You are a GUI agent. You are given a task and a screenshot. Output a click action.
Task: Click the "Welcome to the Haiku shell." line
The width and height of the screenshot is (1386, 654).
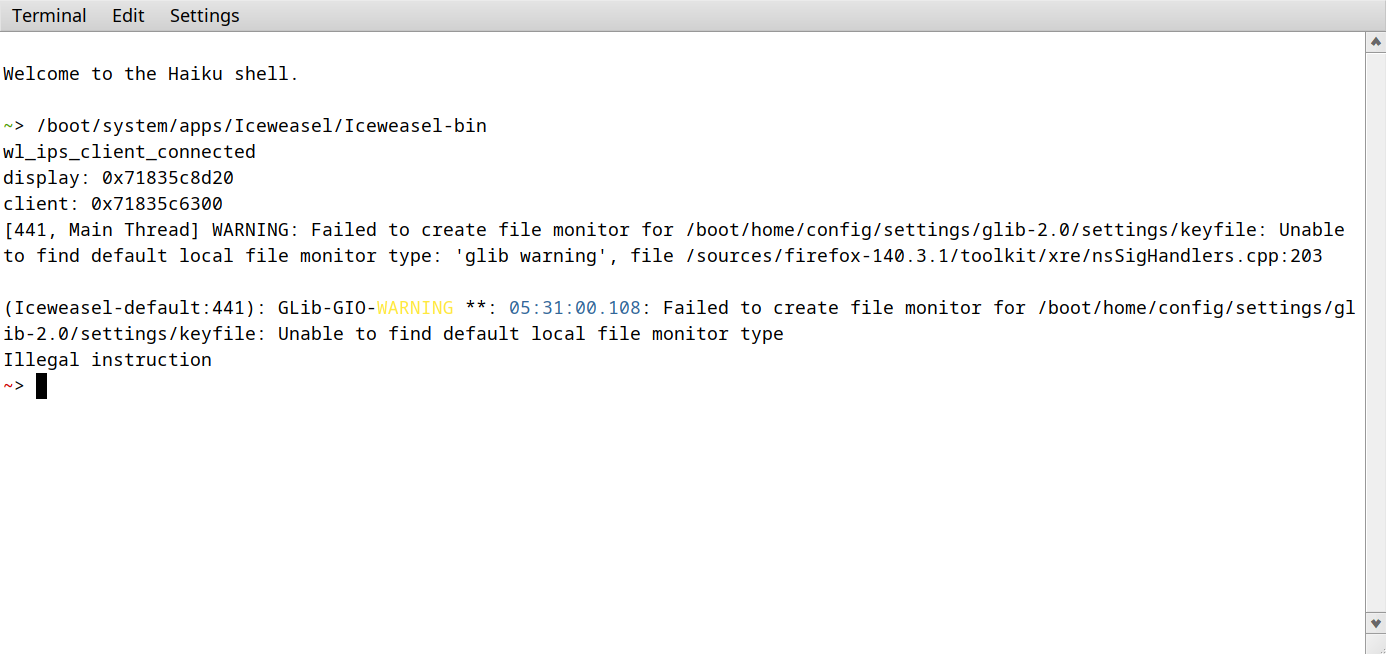coord(151,74)
